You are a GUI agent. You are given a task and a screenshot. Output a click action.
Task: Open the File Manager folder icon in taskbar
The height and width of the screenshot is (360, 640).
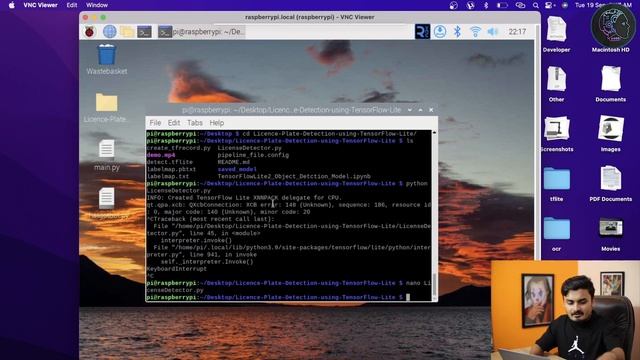pos(127,31)
